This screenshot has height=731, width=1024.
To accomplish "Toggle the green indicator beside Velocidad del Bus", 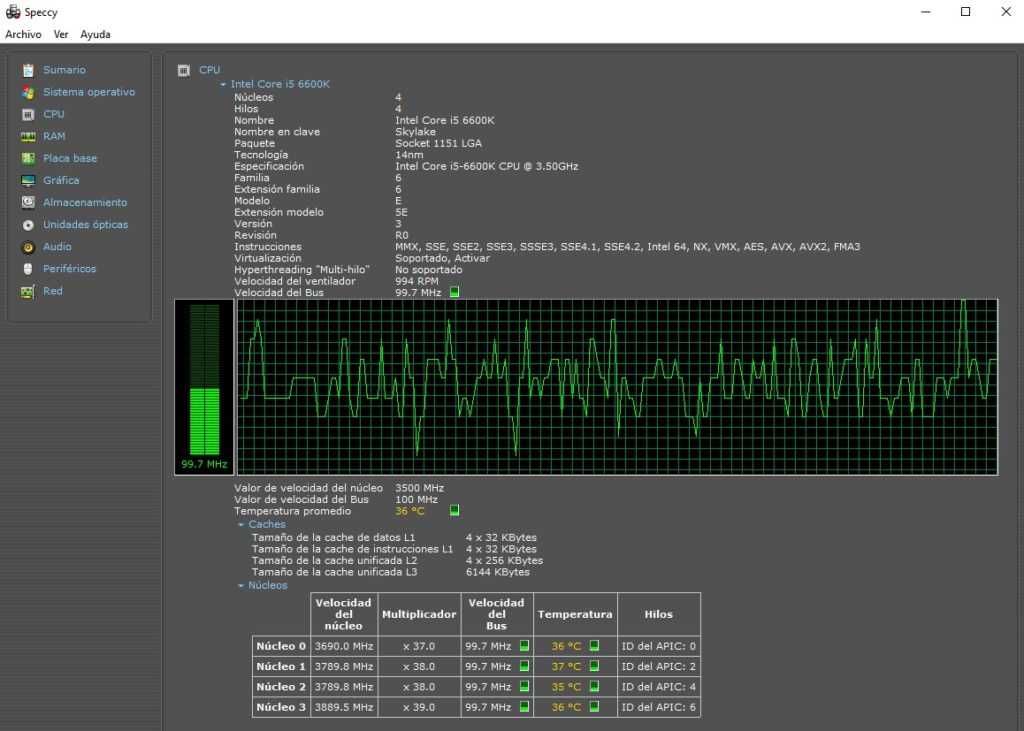I will click(x=455, y=292).
